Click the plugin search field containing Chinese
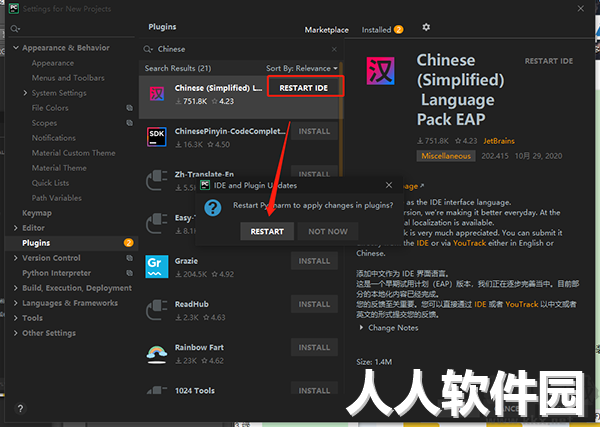Screen dimensions: 600x427 coord(241,49)
